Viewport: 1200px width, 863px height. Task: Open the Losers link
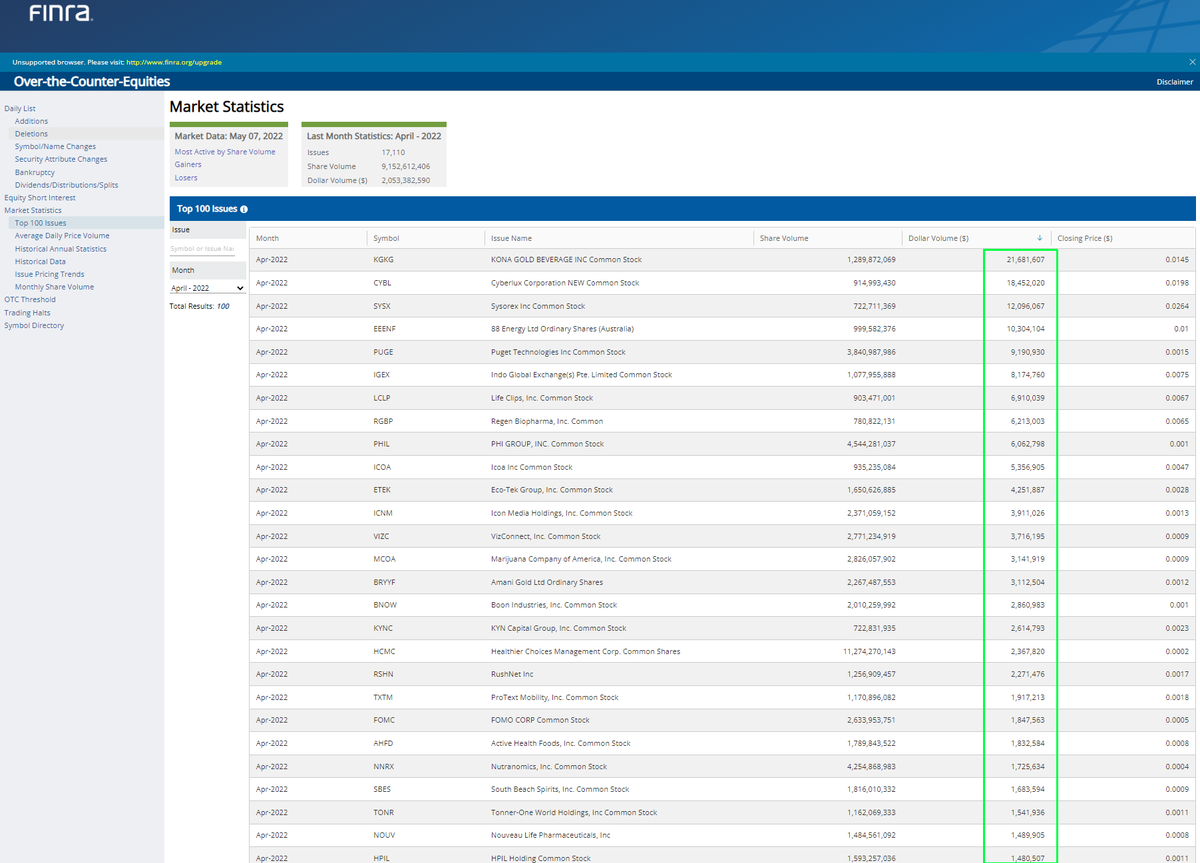tap(186, 178)
